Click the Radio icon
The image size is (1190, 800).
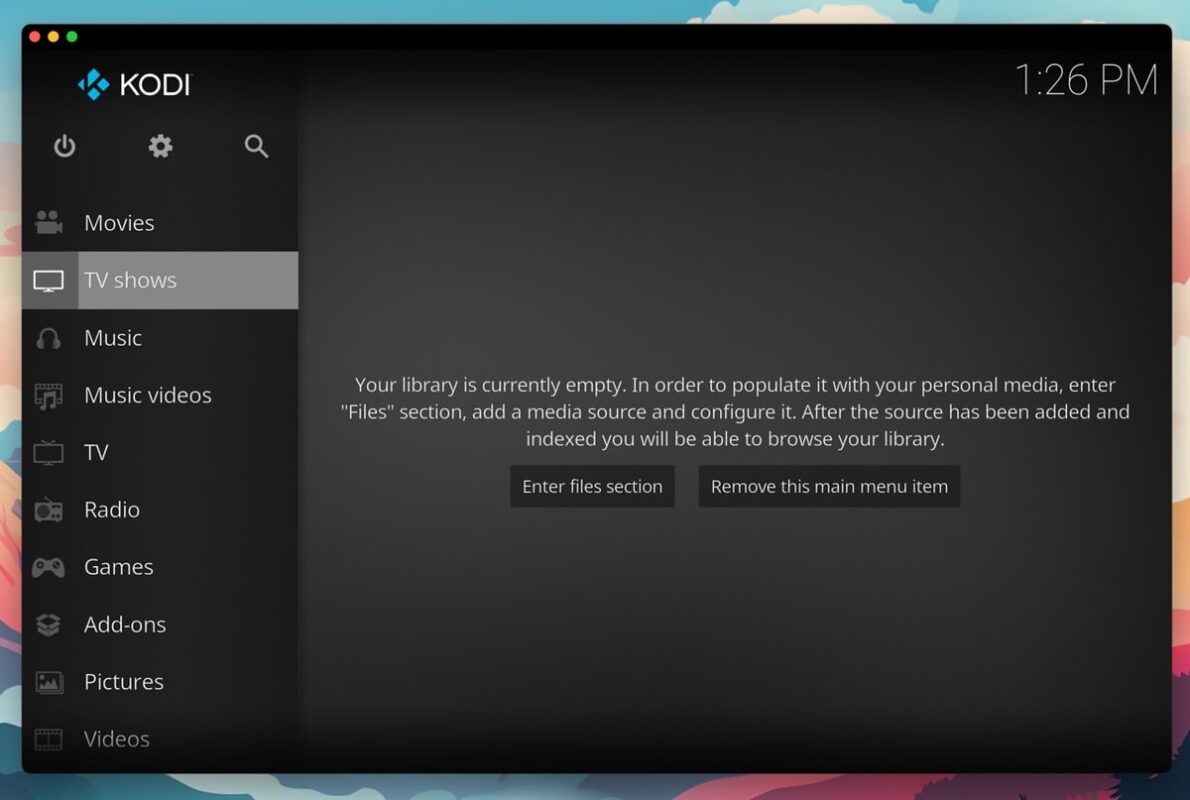coord(48,509)
